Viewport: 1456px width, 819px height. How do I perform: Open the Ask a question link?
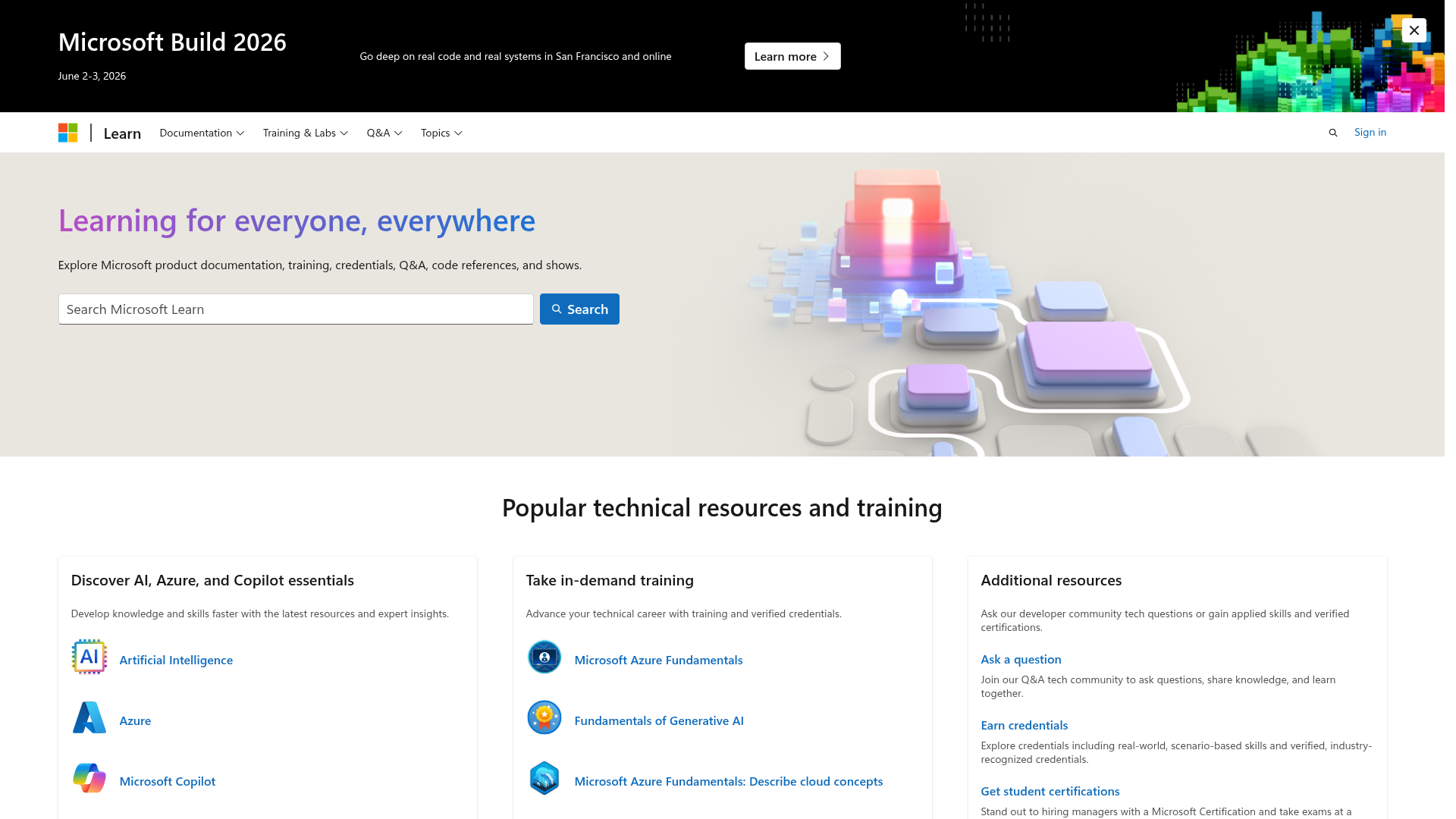click(x=1021, y=659)
